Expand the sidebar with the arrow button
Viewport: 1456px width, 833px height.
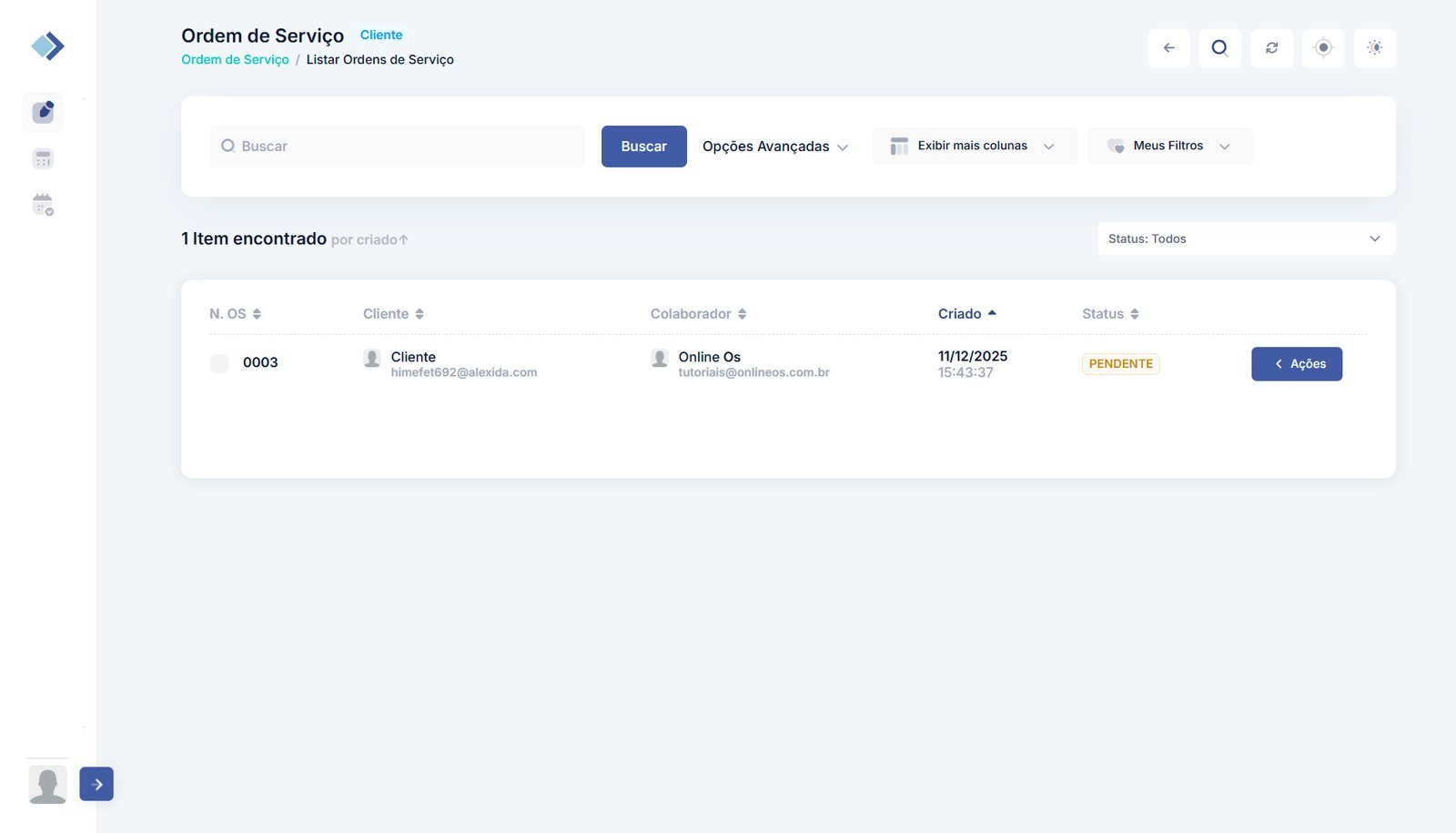[96, 784]
